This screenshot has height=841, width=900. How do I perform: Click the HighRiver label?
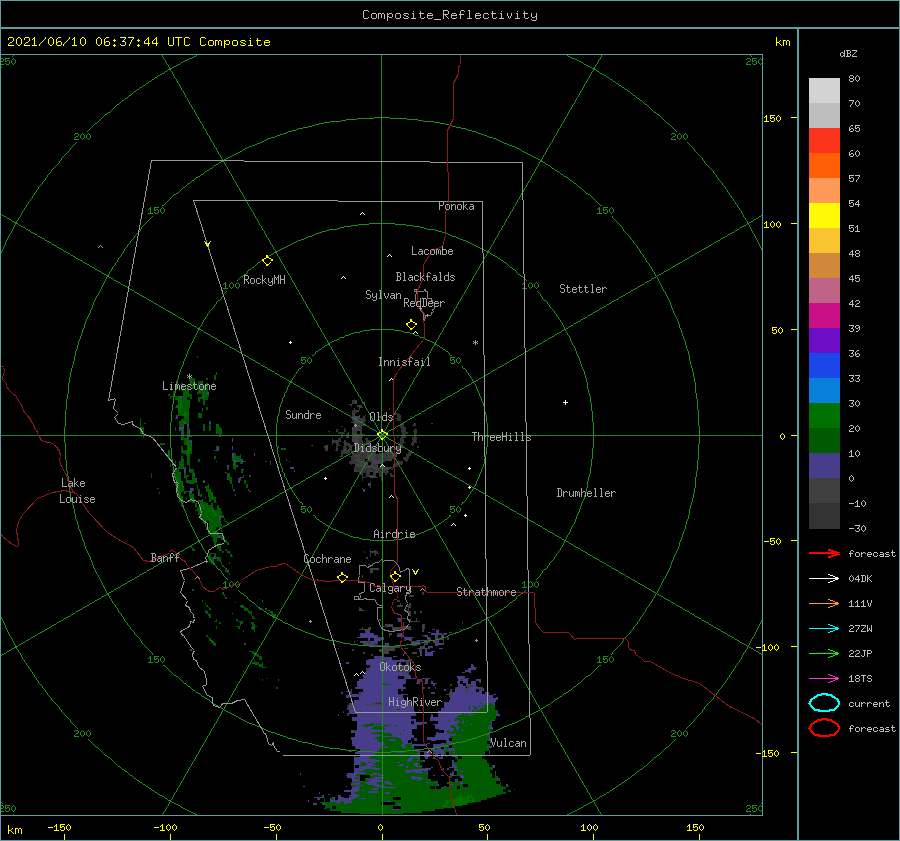[x=415, y=702]
